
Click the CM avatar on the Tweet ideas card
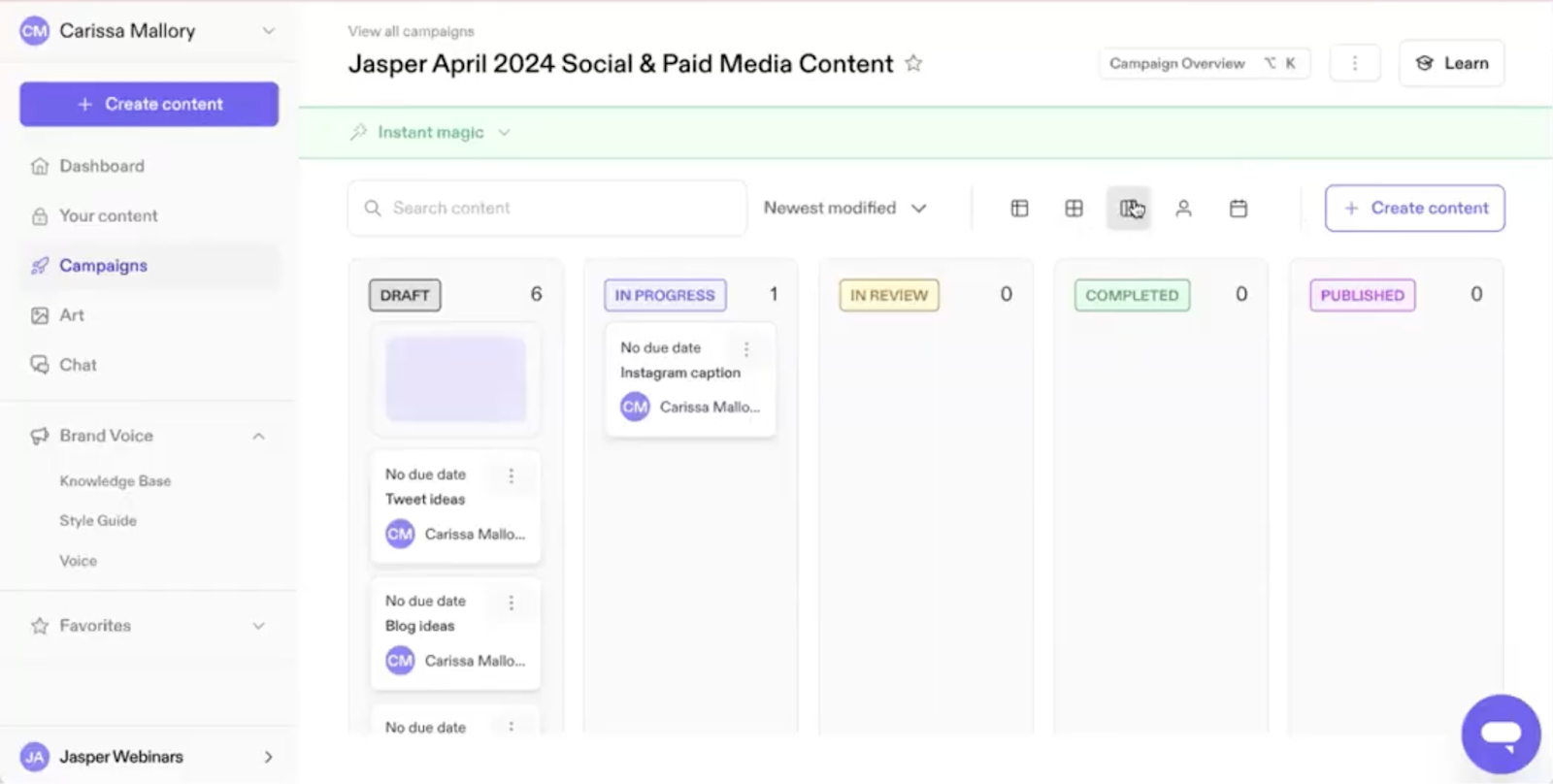click(400, 534)
